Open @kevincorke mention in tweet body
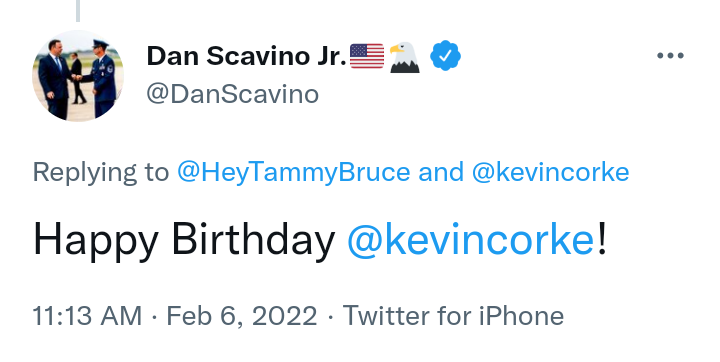 pos(471,239)
